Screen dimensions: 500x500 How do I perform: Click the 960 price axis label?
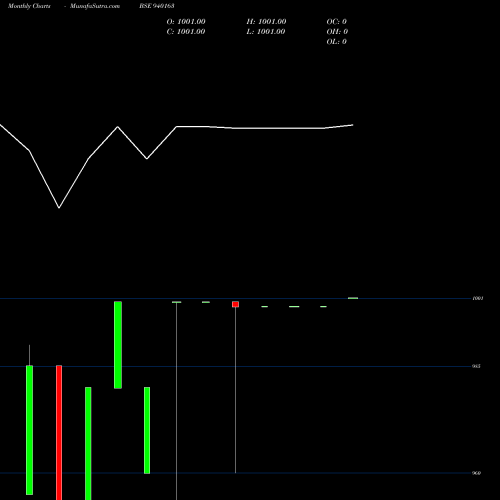(x=477, y=473)
